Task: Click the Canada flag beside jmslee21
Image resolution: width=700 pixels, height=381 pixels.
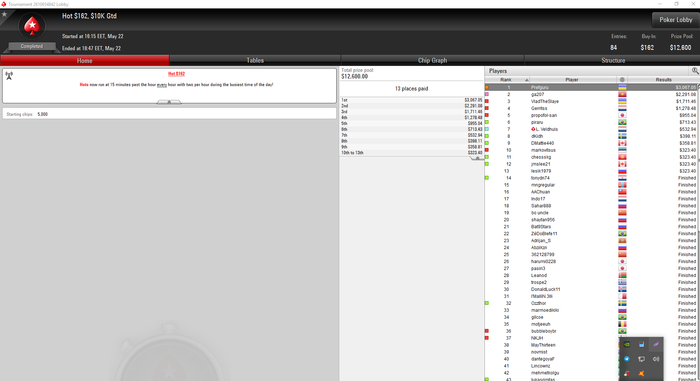Action: click(622, 164)
